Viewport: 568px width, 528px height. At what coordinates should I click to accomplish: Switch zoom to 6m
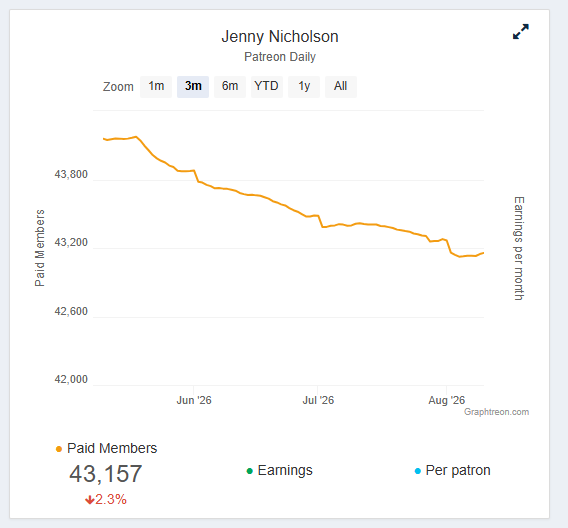tap(230, 87)
